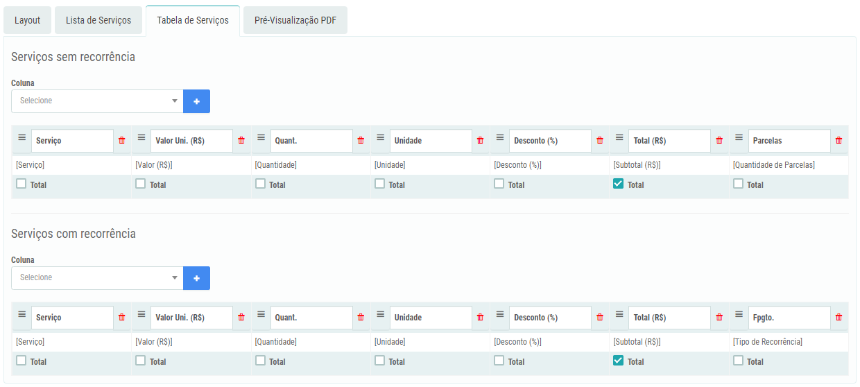Delete Desconto (%) column in com recorrência table
Image resolution: width=860 pixels, height=387 pixels.
pos(600,317)
